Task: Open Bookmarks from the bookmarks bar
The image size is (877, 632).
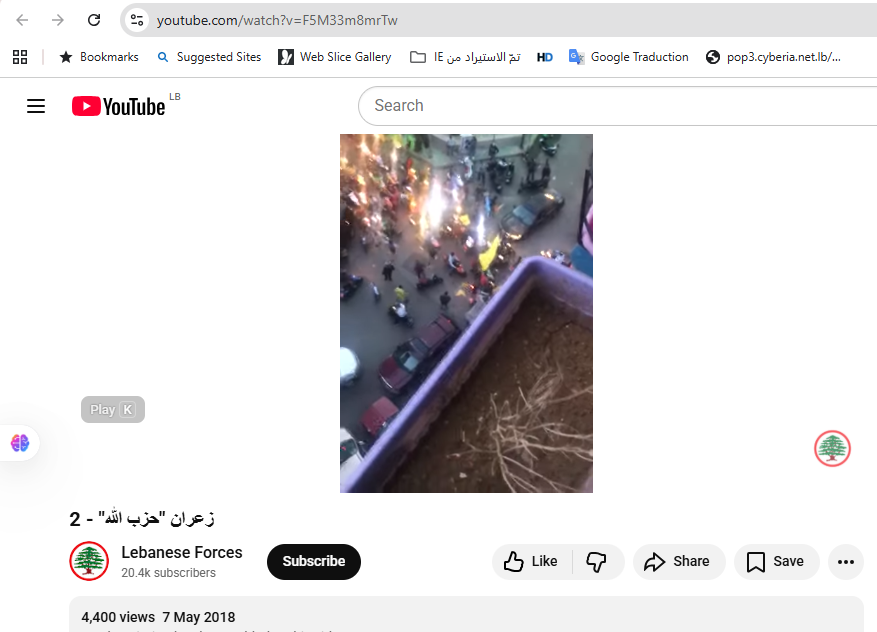Action: tap(98, 57)
